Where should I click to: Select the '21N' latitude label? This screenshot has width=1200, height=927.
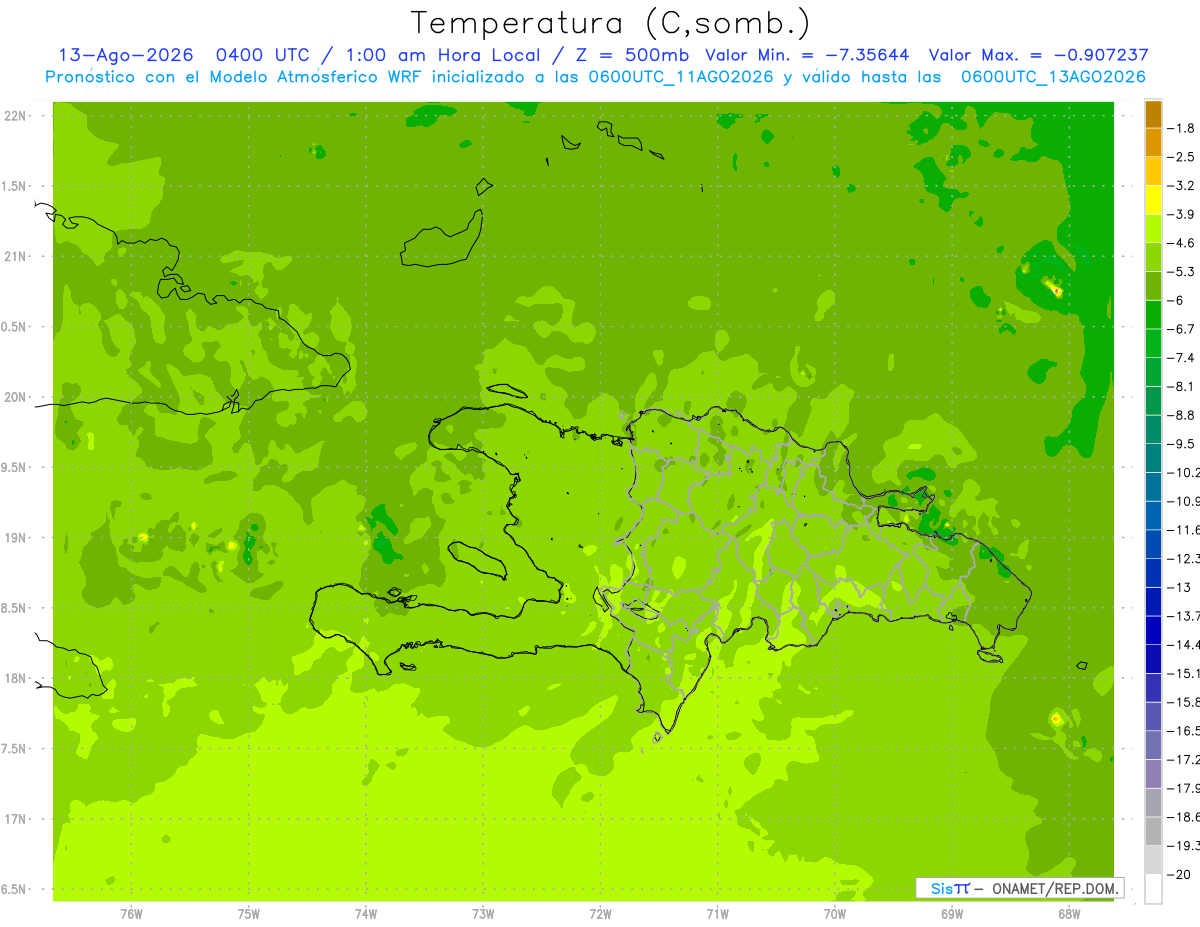click(16, 256)
